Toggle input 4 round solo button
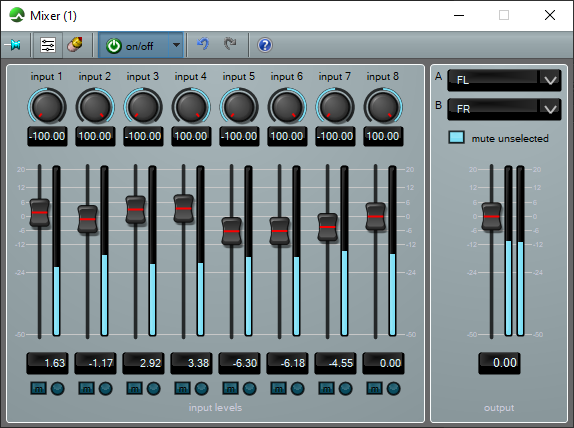Viewport: 574px width, 428px height. pyautogui.click(x=201, y=388)
